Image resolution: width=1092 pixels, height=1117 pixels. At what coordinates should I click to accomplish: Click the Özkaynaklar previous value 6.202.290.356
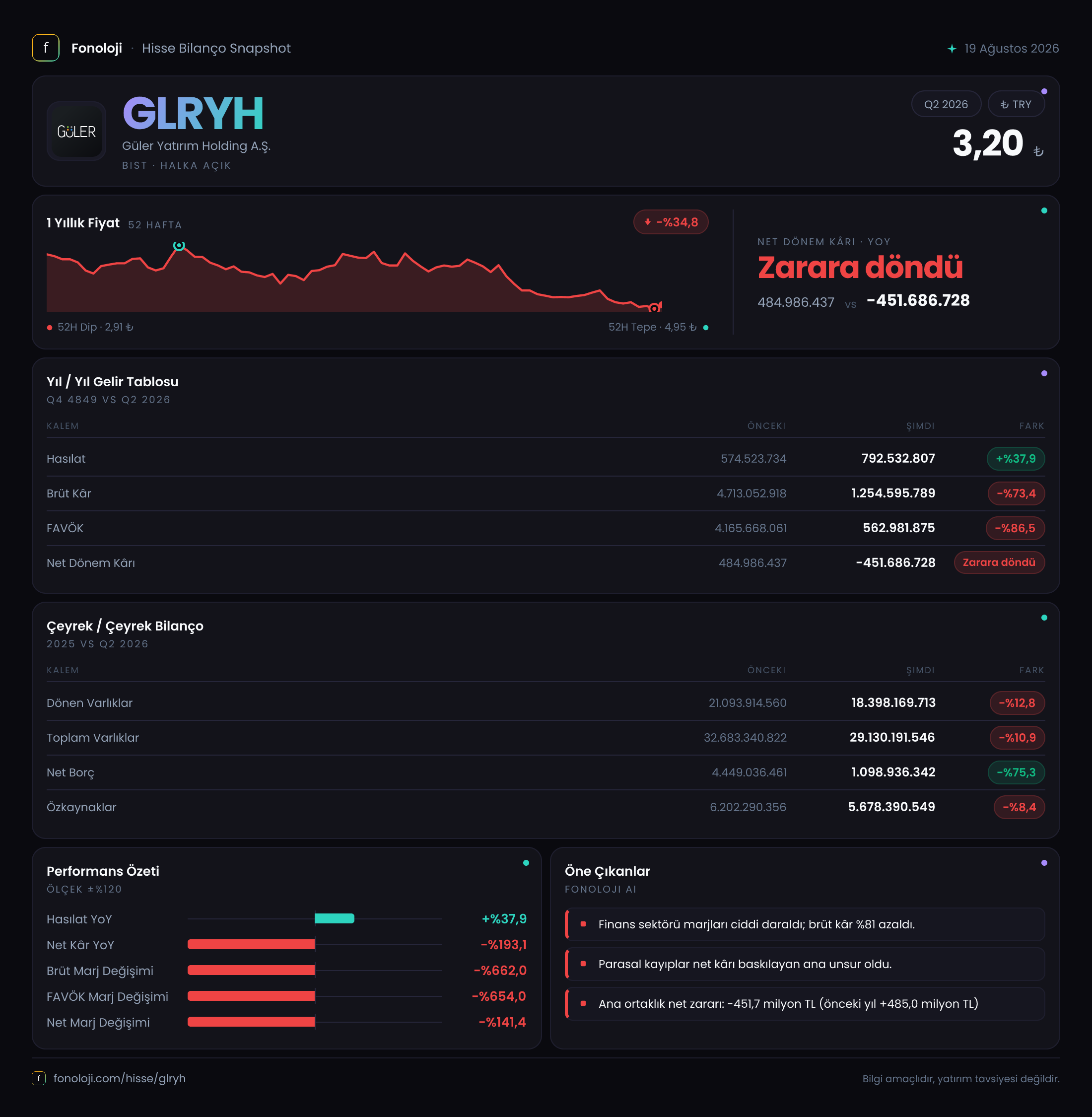[748, 807]
